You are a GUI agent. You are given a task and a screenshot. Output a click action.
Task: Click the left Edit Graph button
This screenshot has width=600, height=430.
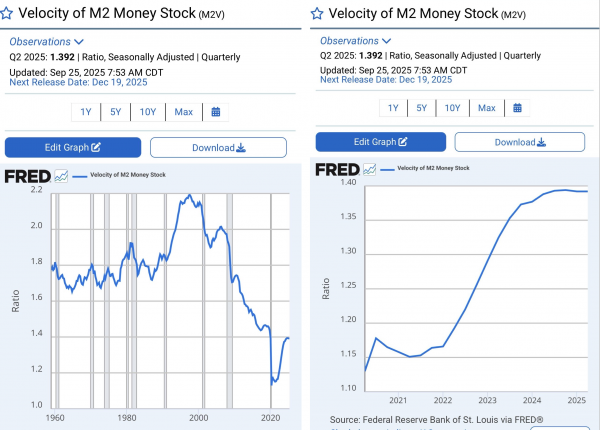click(x=73, y=147)
